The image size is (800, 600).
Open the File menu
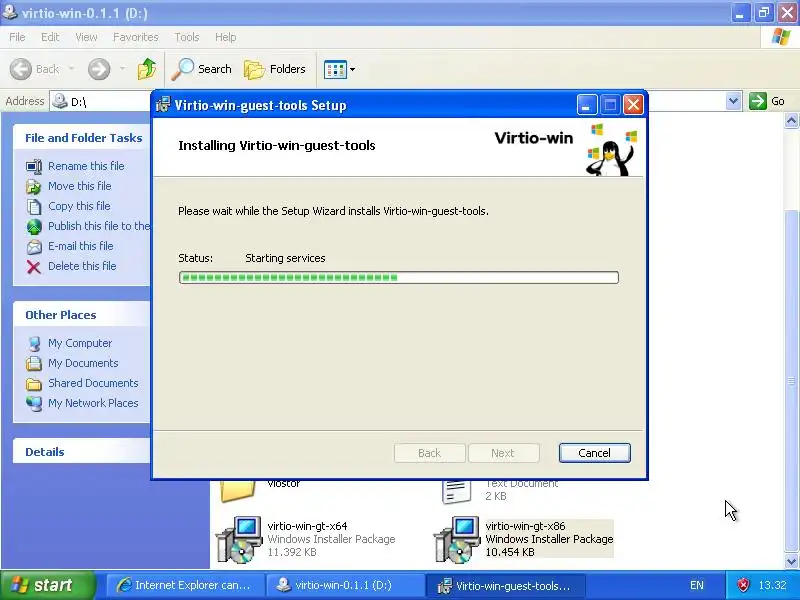pos(17,37)
